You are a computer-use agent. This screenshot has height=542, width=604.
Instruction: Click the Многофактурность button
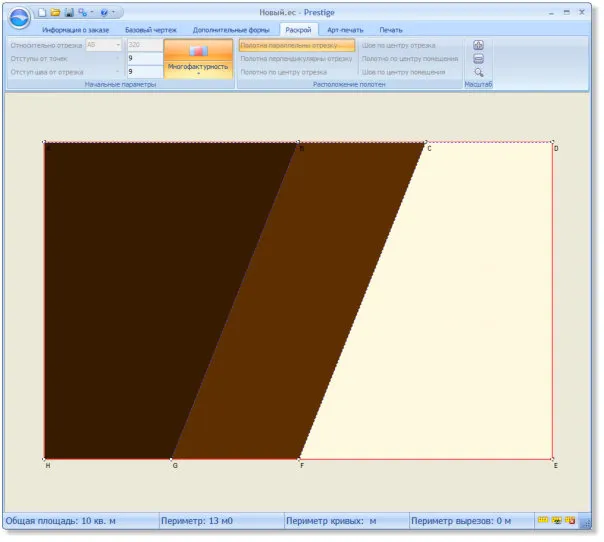click(x=198, y=59)
